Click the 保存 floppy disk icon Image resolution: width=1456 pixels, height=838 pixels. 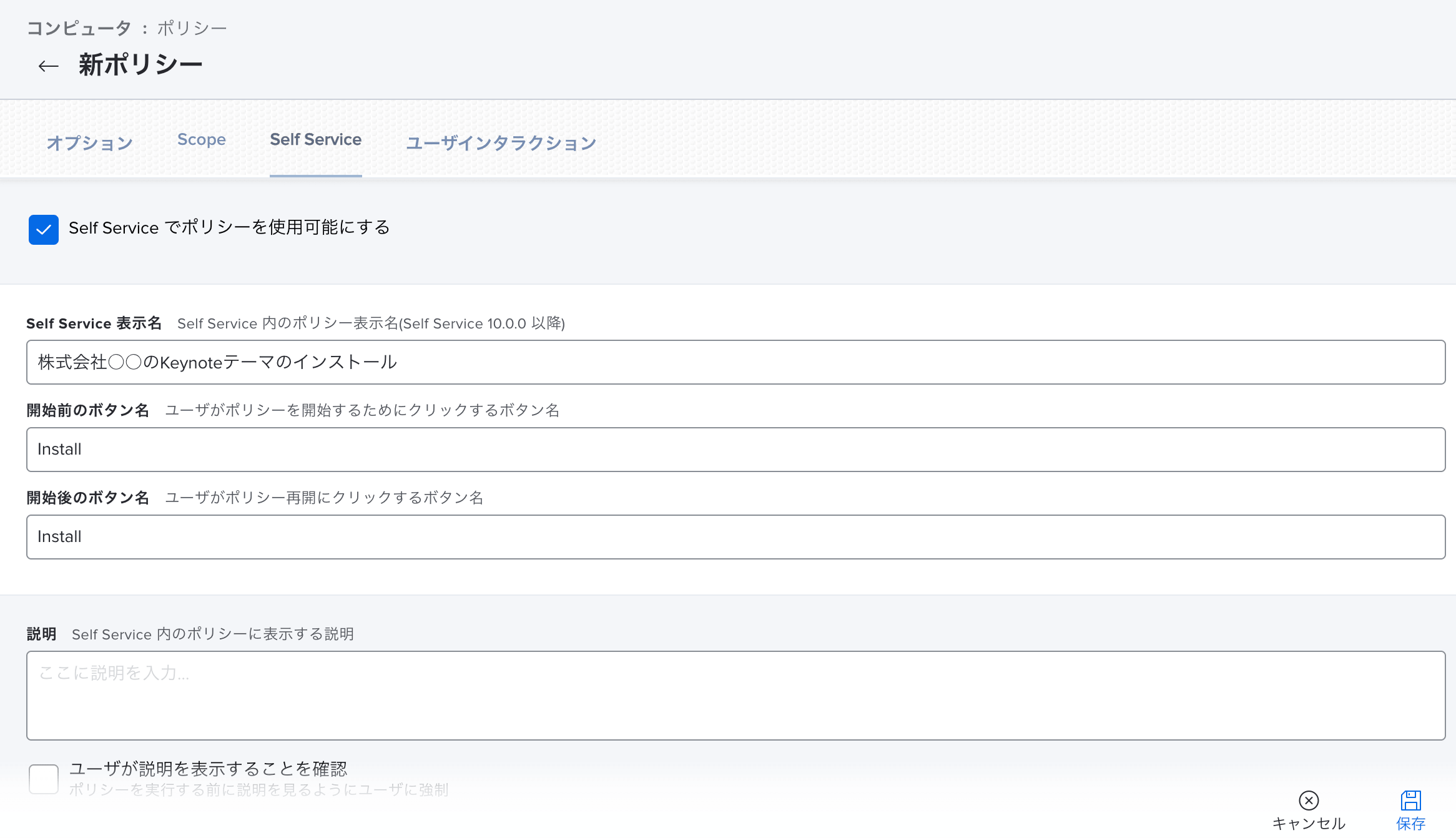point(1411,800)
